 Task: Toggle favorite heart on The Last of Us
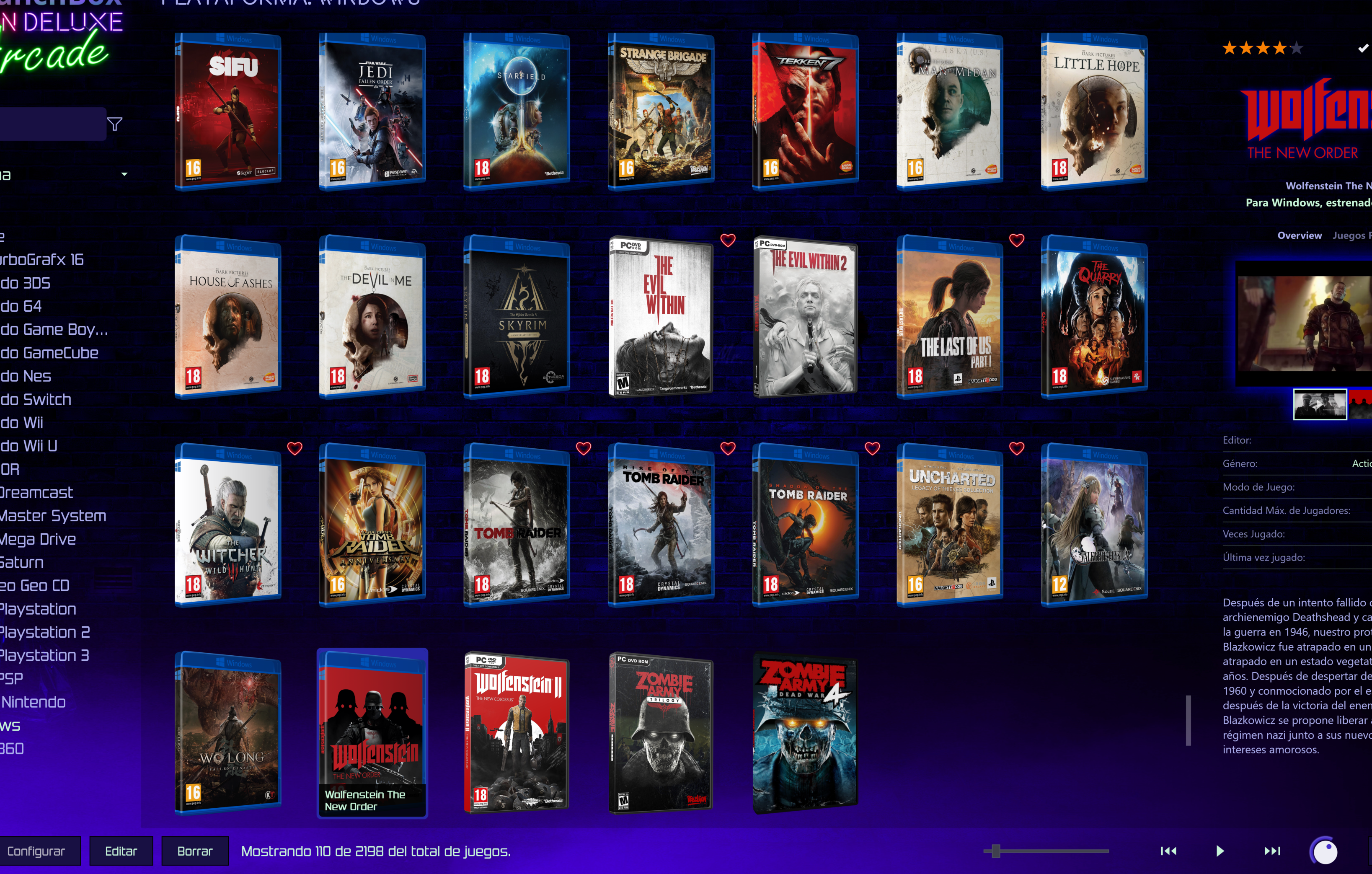(1016, 240)
